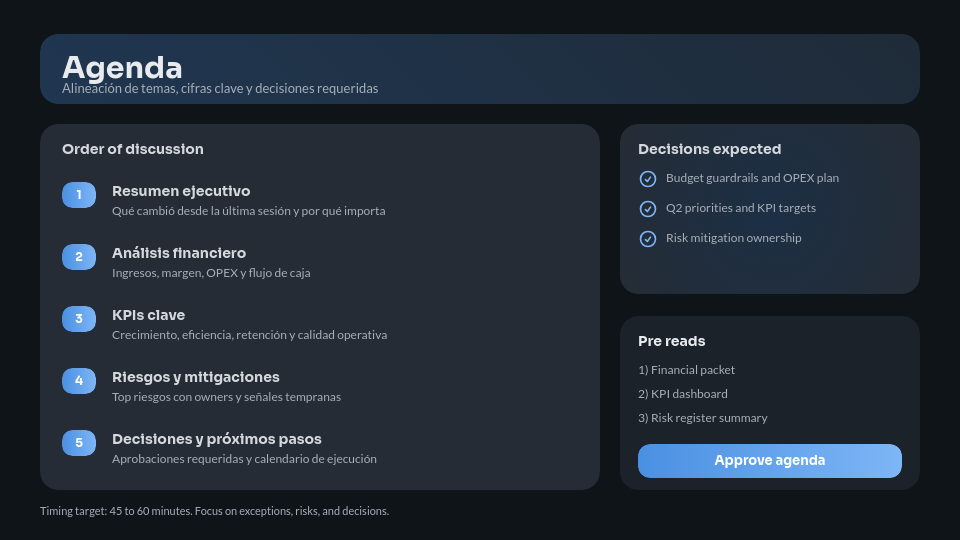Click the Decisions expected heading
The width and height of the screenshot is (960, 540).
click(x=709, y=149)
